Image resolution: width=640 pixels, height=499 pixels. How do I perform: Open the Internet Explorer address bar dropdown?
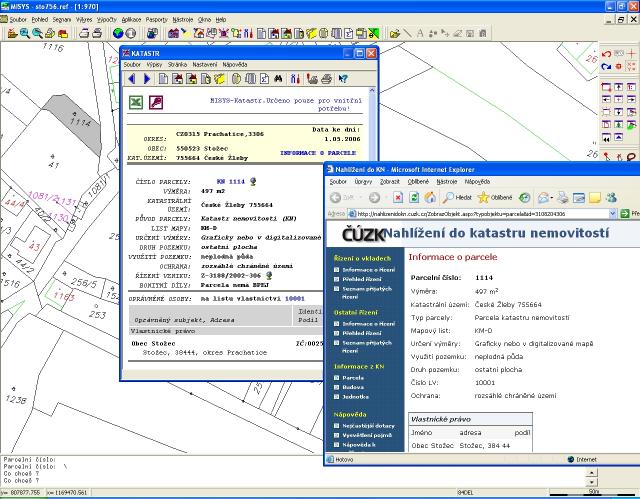tap(612, 213)
